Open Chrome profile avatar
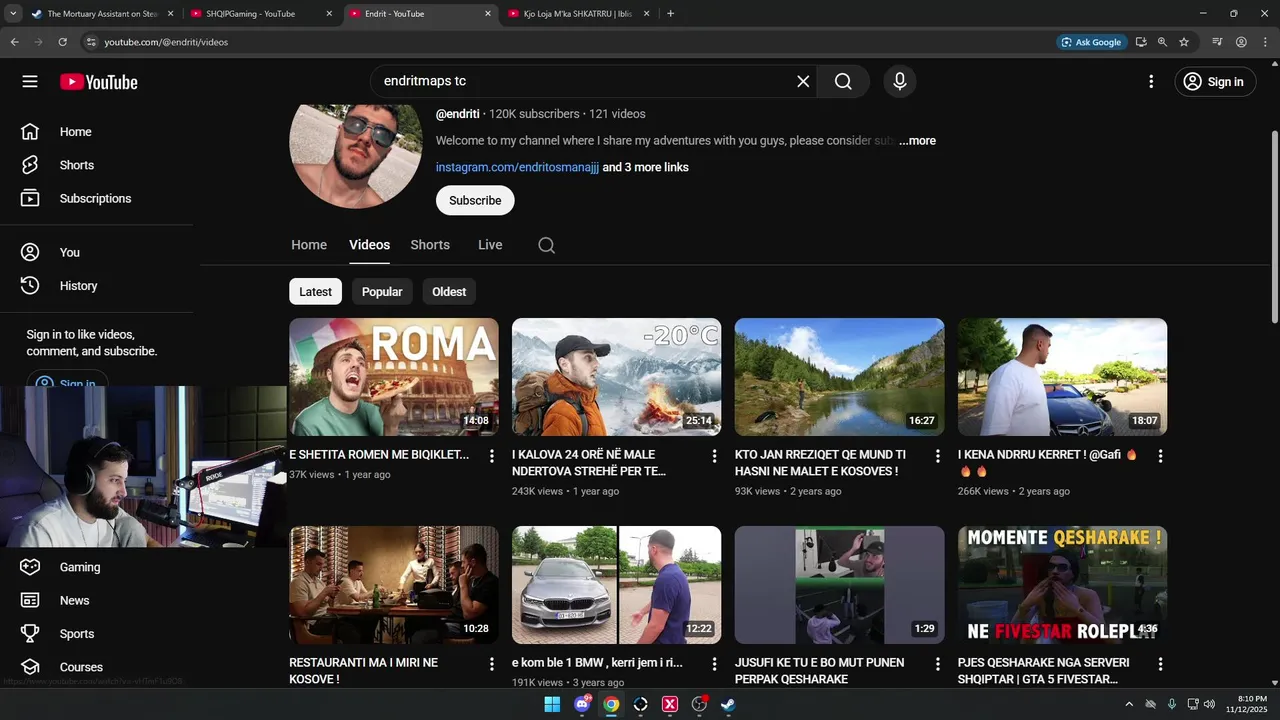 coord(1241,42)
